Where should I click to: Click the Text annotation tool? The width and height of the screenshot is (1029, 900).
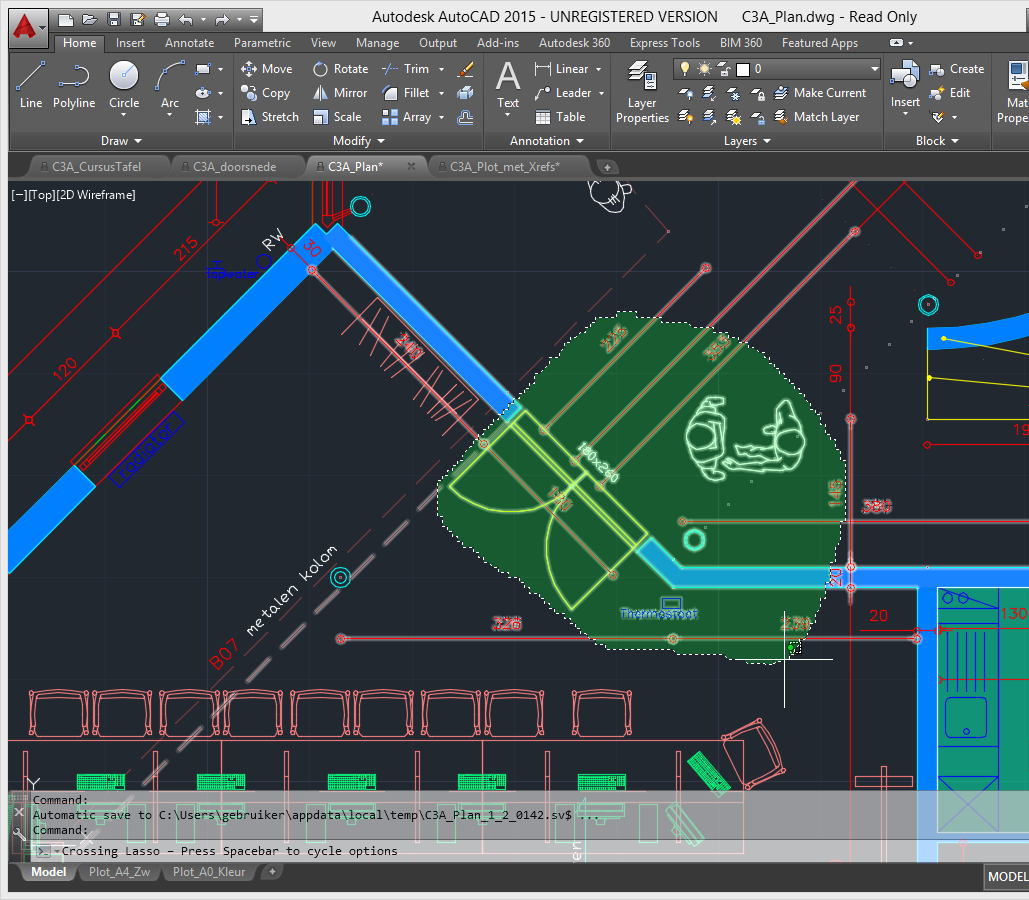[x=508, y=85]
